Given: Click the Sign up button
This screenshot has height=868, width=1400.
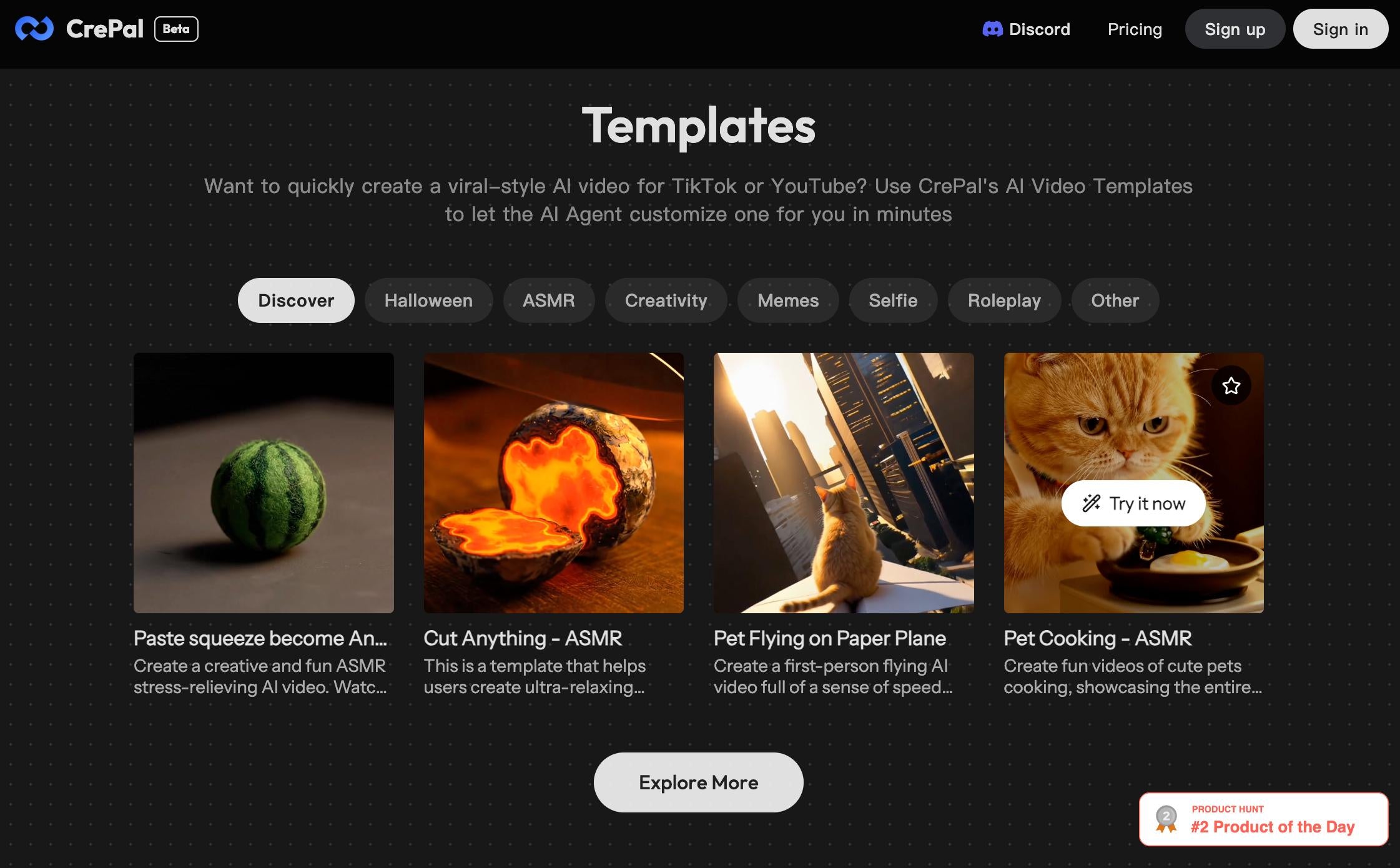Looking at the screenshot, I should point(1235,29).
